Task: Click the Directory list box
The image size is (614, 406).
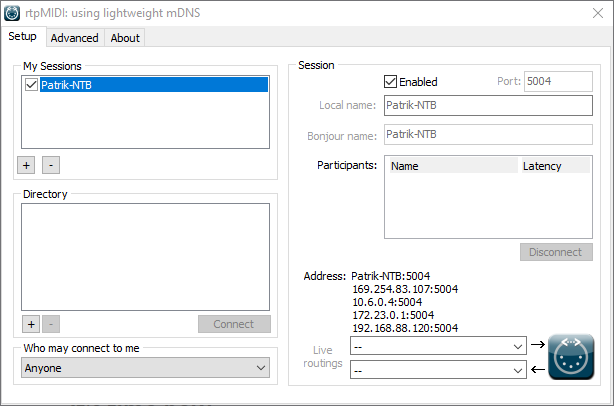Action: coord(145,257)
